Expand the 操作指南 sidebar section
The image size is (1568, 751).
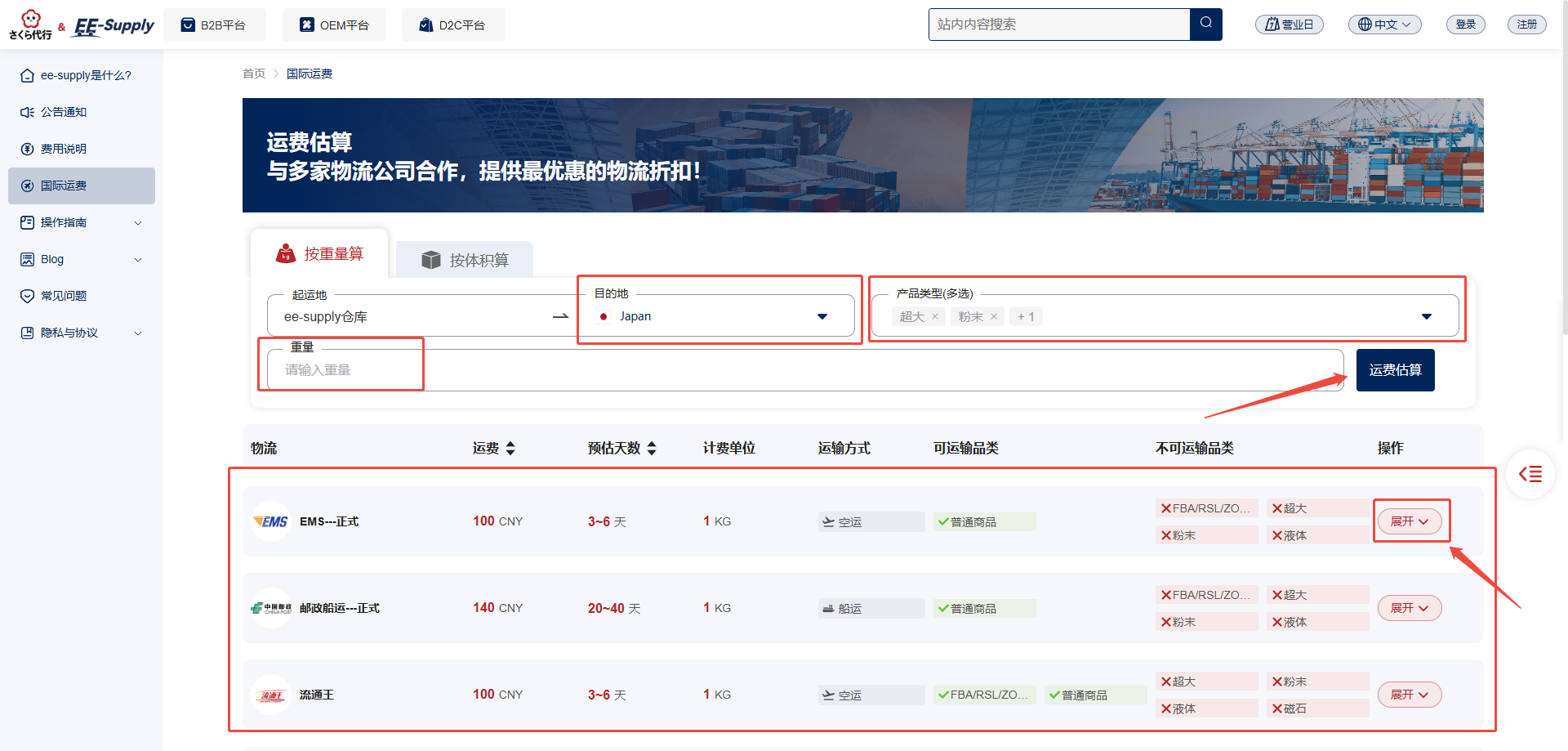pyautogui.click(x=82, y=222)
